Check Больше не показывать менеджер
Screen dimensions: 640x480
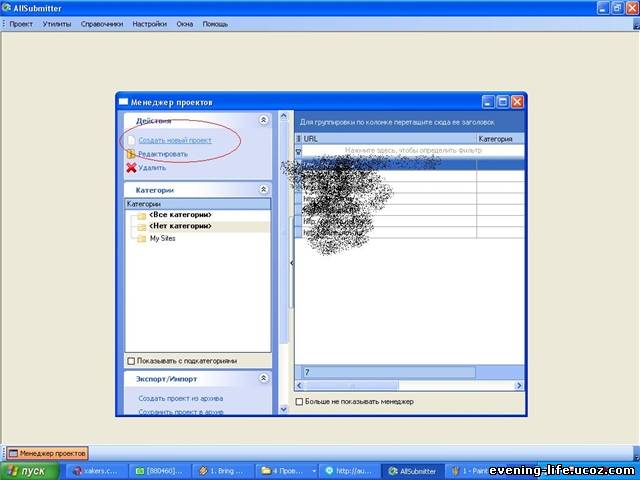click(x=299, y=402)
